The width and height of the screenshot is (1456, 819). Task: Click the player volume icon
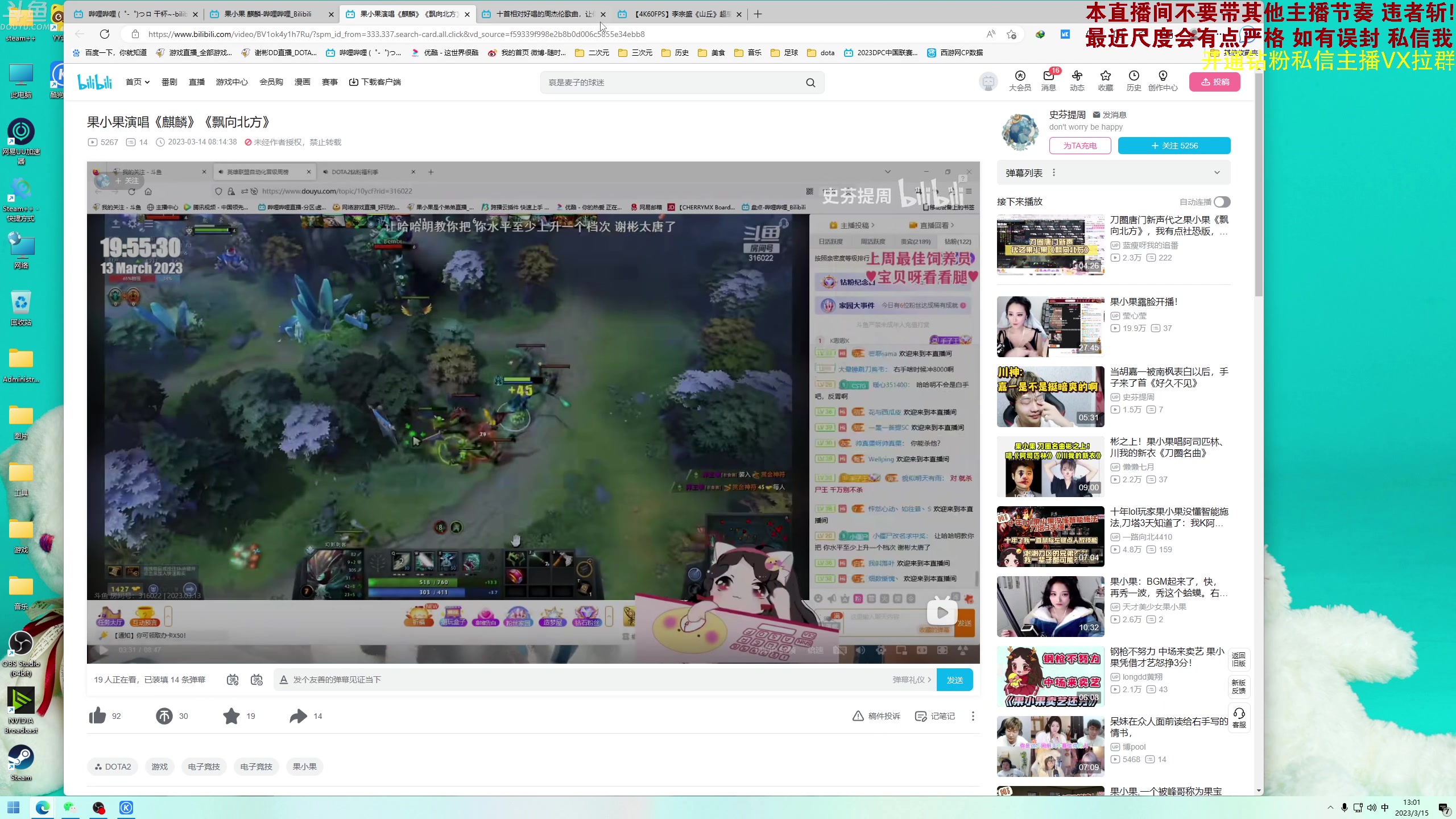coord(860,650)
